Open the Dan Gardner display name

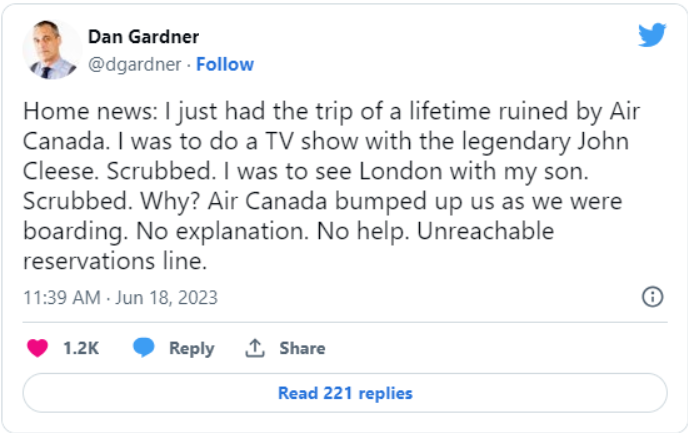[143, 37]
